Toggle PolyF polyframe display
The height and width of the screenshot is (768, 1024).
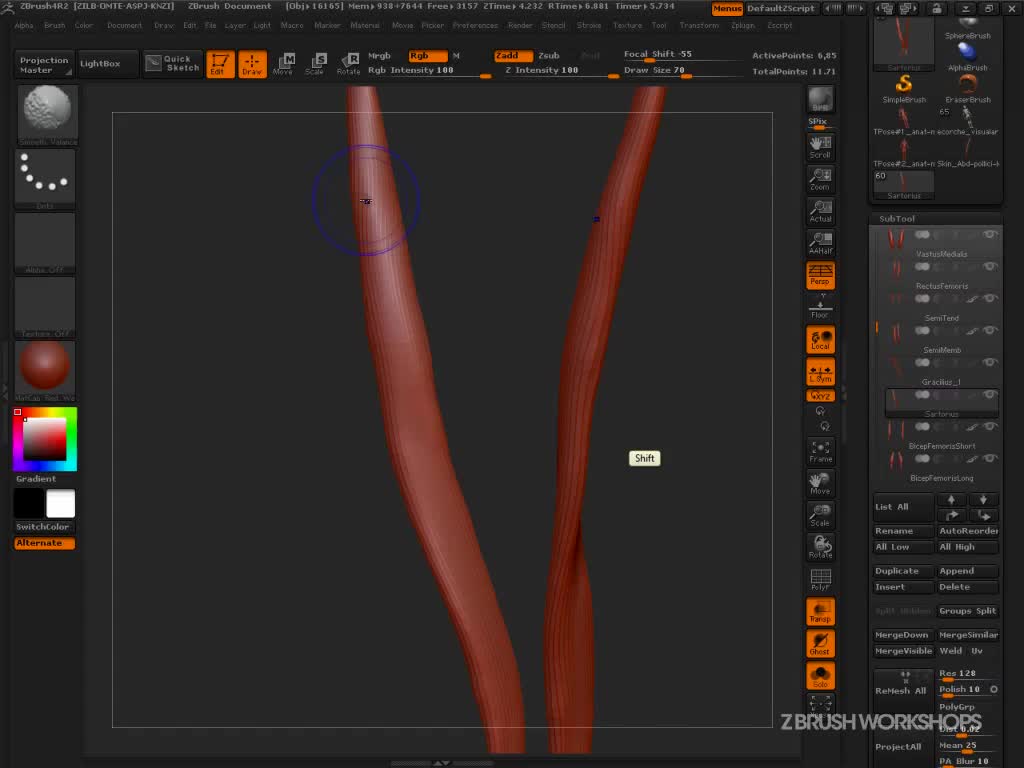pyautogui.click(x=820, y=579)
